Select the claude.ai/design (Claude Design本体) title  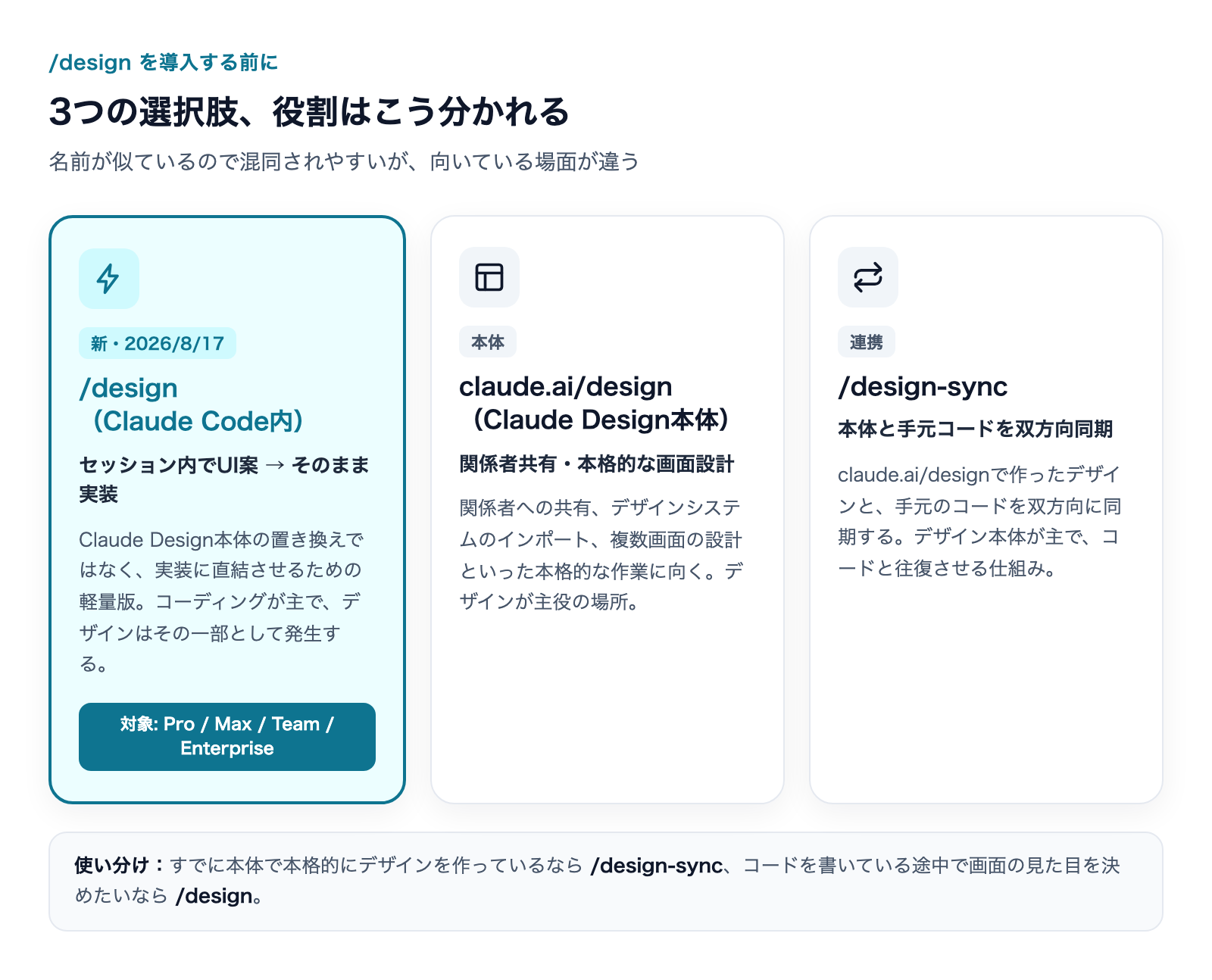[x=594, y=403]
